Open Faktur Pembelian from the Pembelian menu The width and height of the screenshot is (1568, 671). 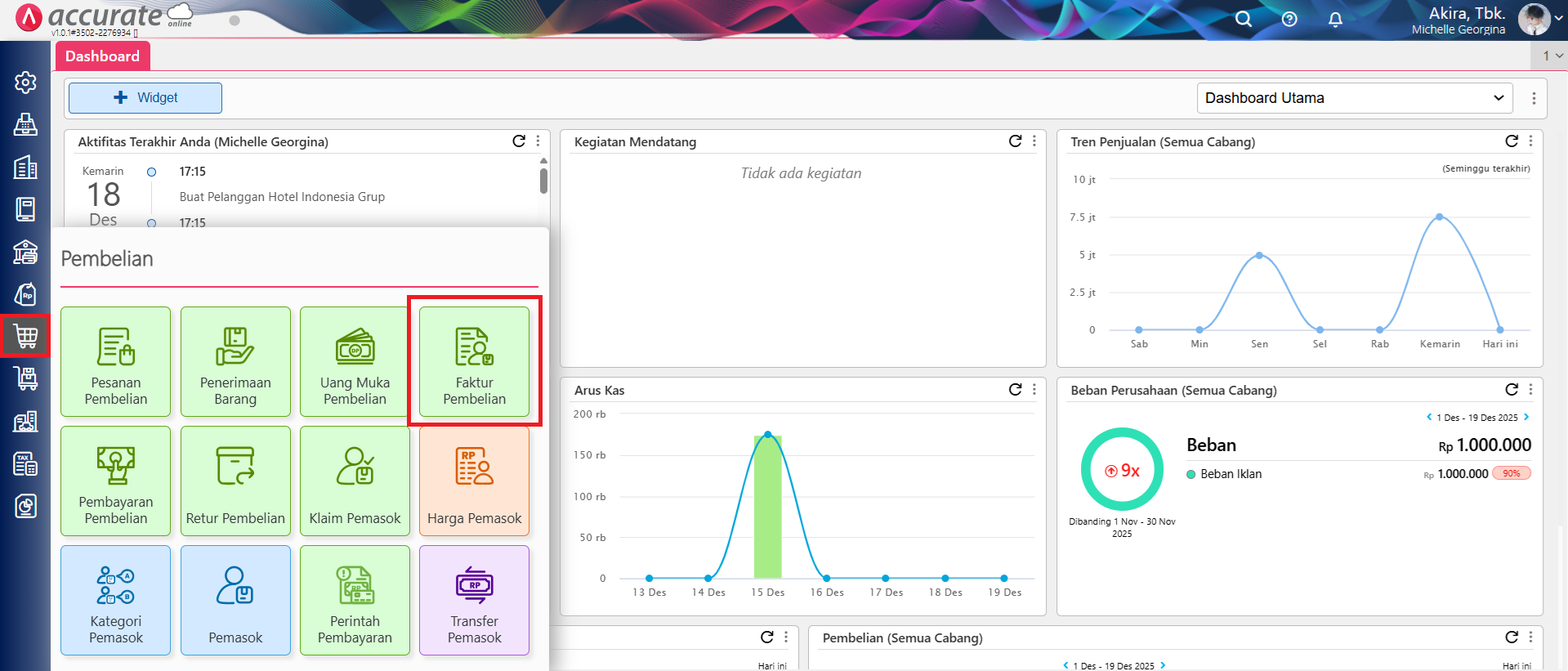coord(474,361)
